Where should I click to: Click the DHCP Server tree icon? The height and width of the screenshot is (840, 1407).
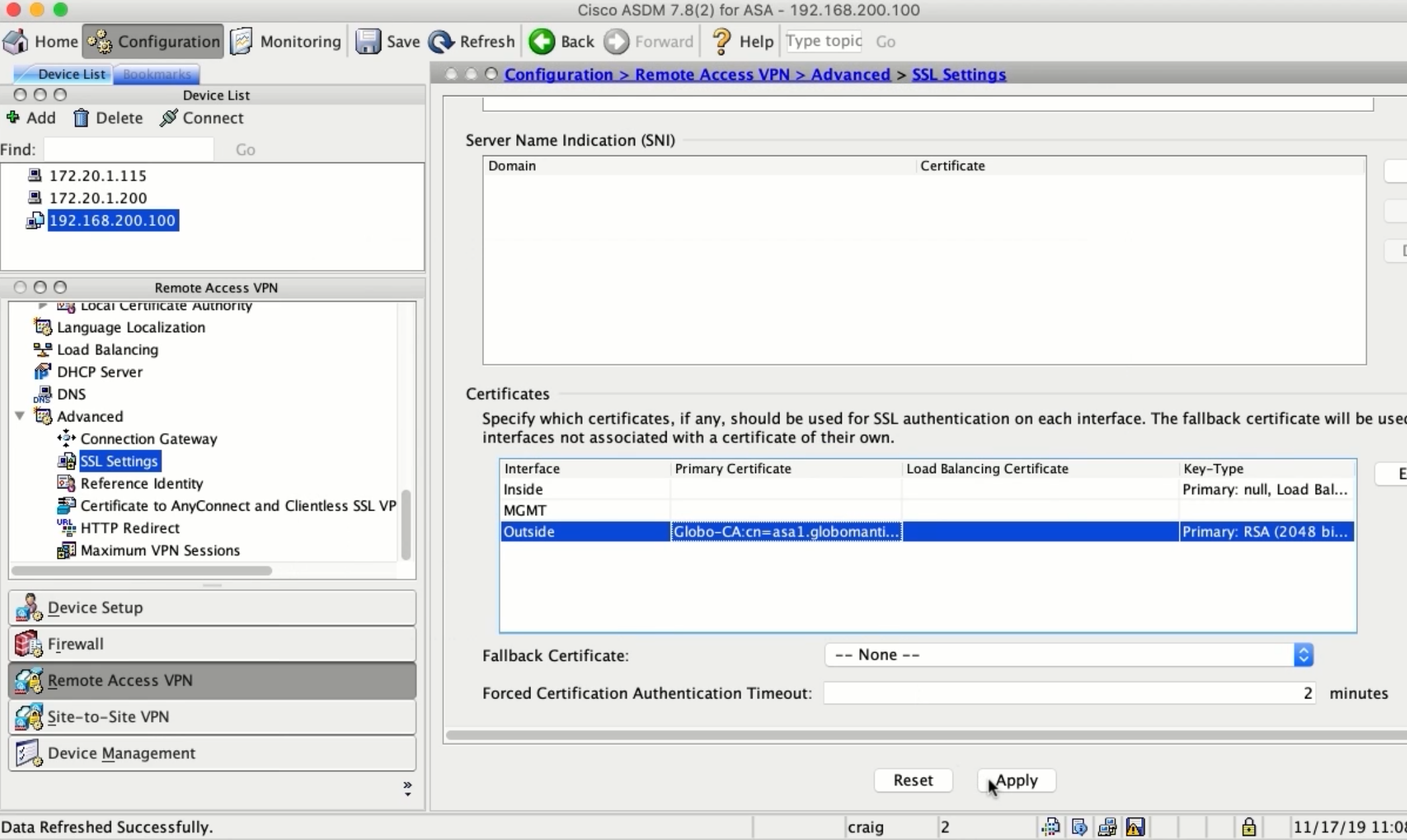pos(43,372)
